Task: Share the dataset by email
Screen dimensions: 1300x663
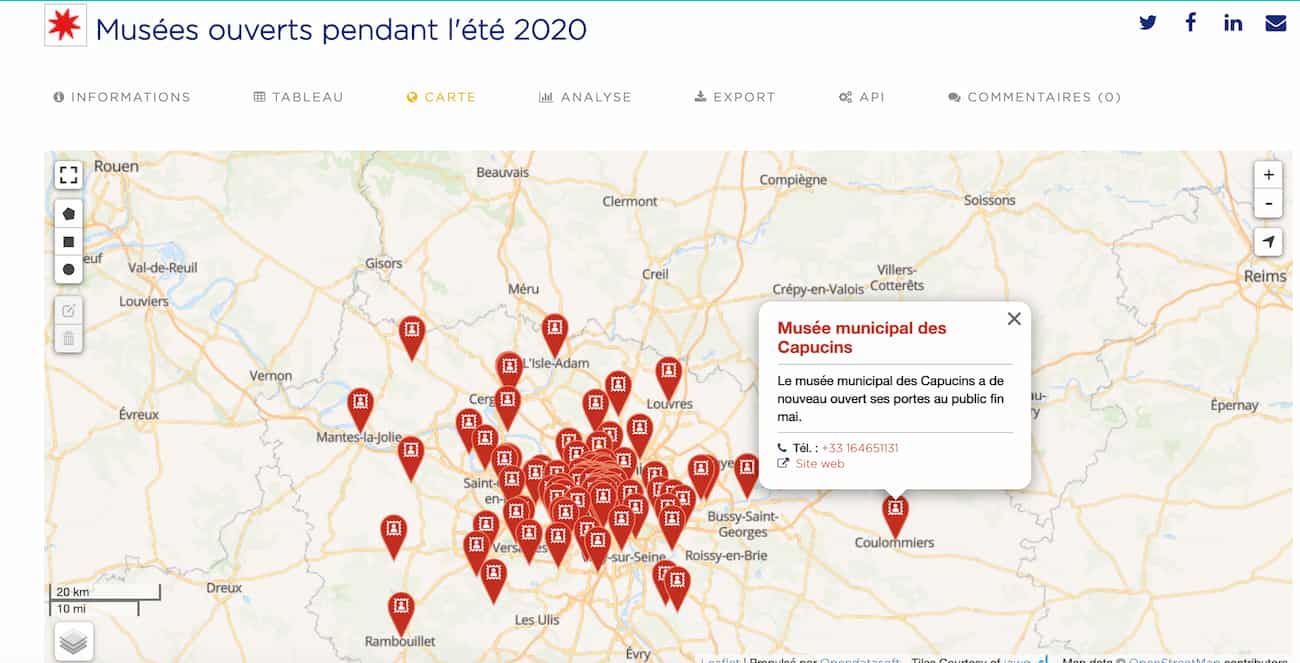Action: coord(1275,23)
